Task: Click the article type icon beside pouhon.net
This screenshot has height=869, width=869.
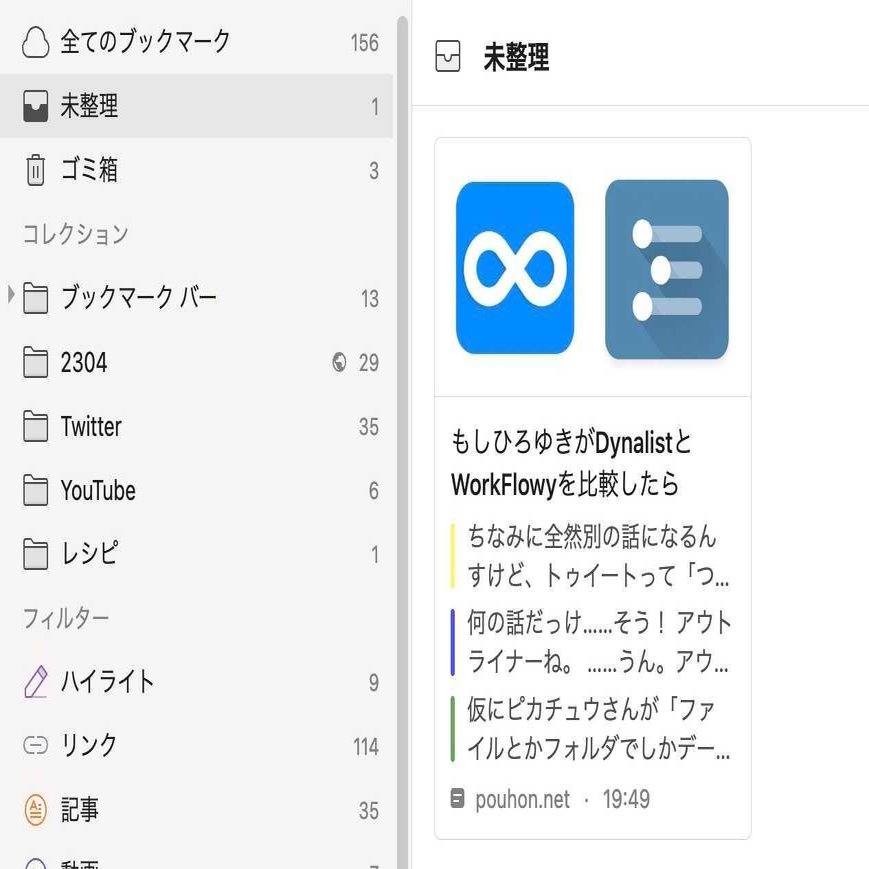Action: click(x=457, y=799)
